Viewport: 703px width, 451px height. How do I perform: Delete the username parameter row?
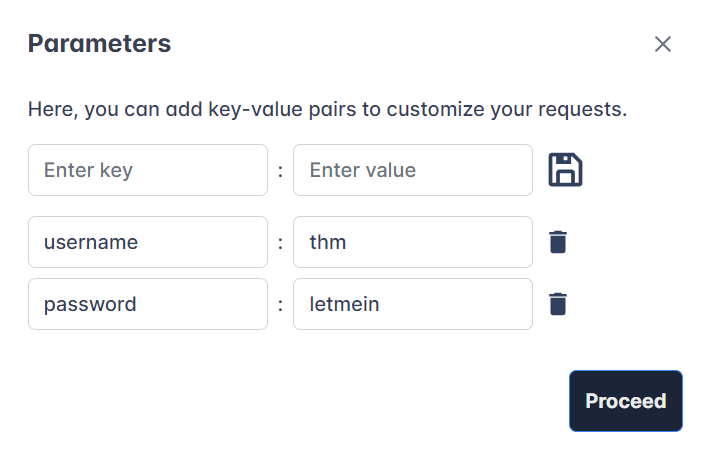click(558, 242)
